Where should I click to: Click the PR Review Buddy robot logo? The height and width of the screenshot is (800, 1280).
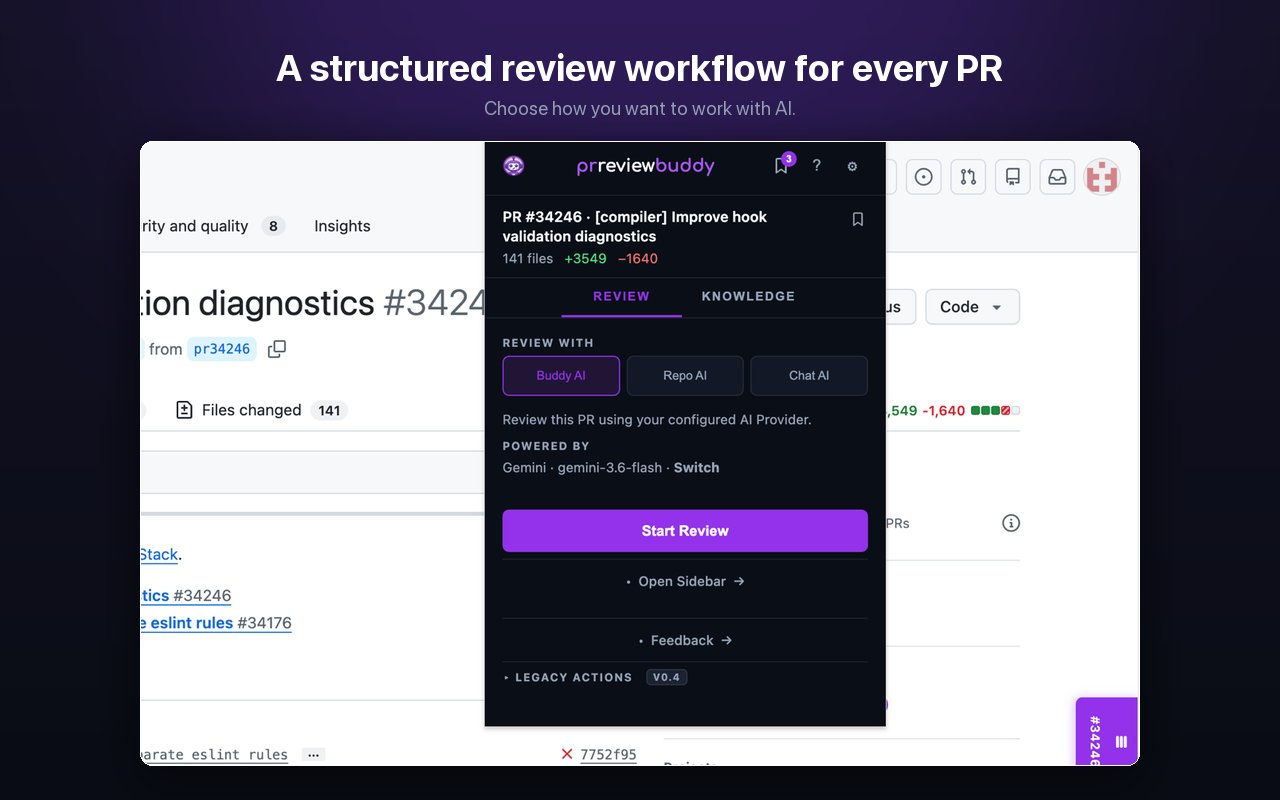pyautogui.click(x=513, y=166)
